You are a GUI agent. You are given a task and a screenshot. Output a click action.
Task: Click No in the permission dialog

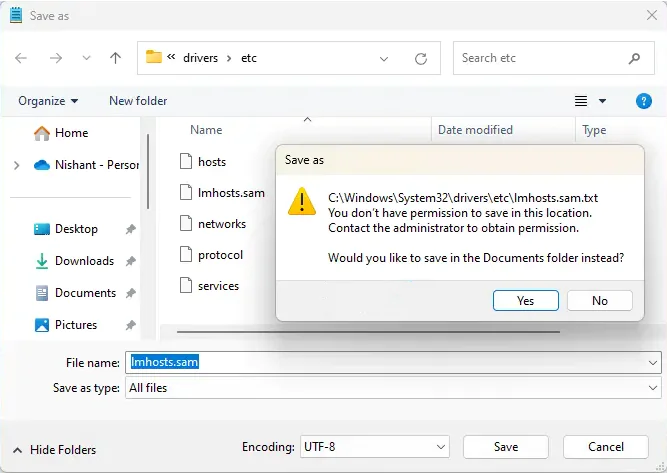pos(599,300)
